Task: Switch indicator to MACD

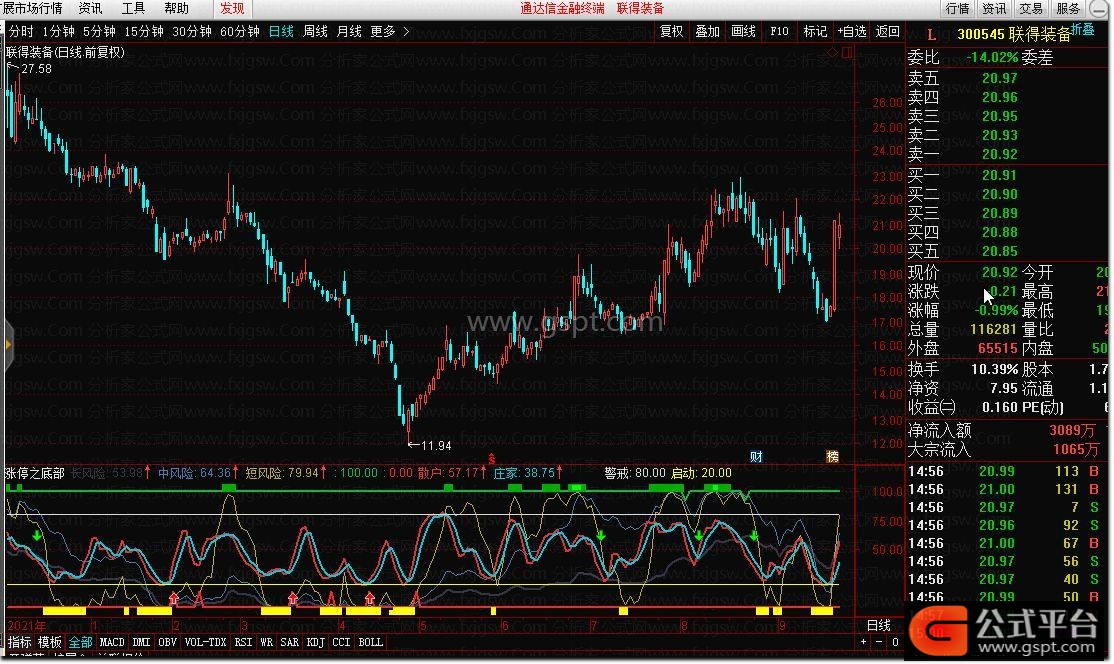Action: click(112, 642)
